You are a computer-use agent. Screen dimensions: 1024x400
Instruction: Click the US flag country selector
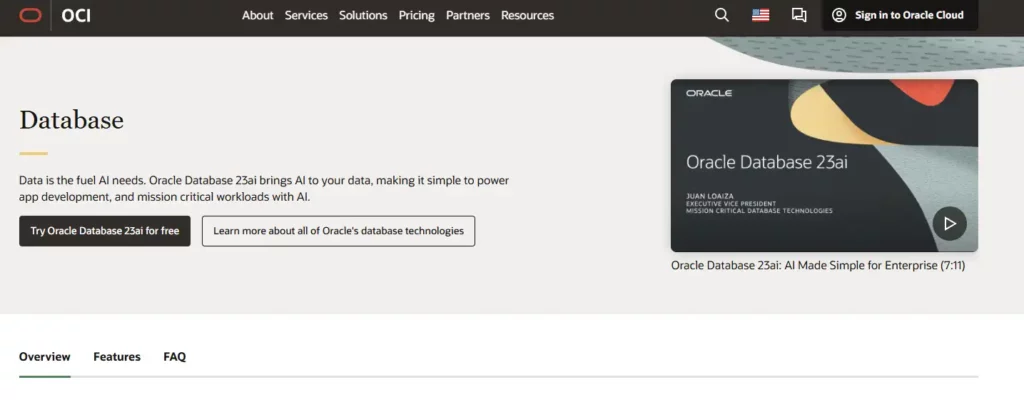760,15
